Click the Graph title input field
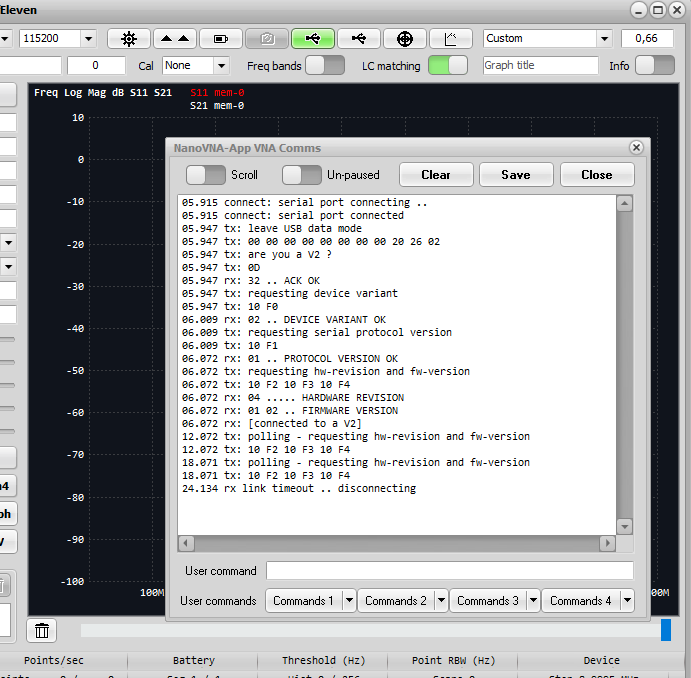Image resolution: width=691 pixels, height=678 pixels. pyautogui.click(x=541, y=66)
